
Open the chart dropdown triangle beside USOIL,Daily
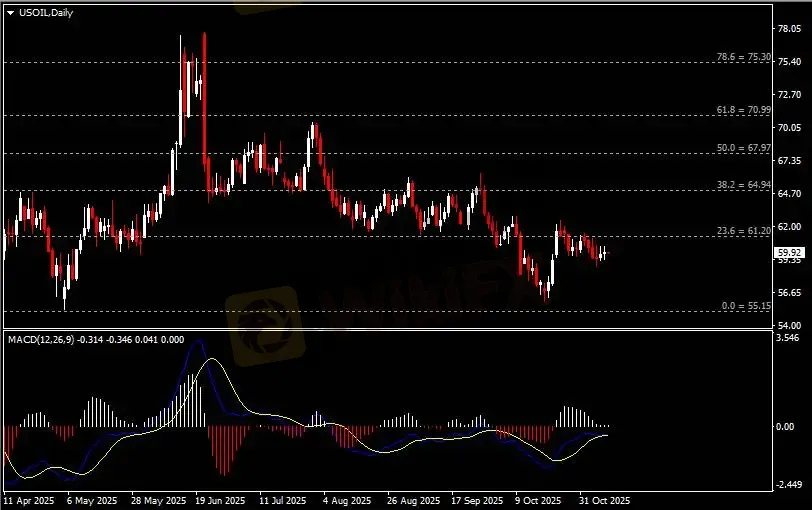pyautogui.click(x=10, y=12)
